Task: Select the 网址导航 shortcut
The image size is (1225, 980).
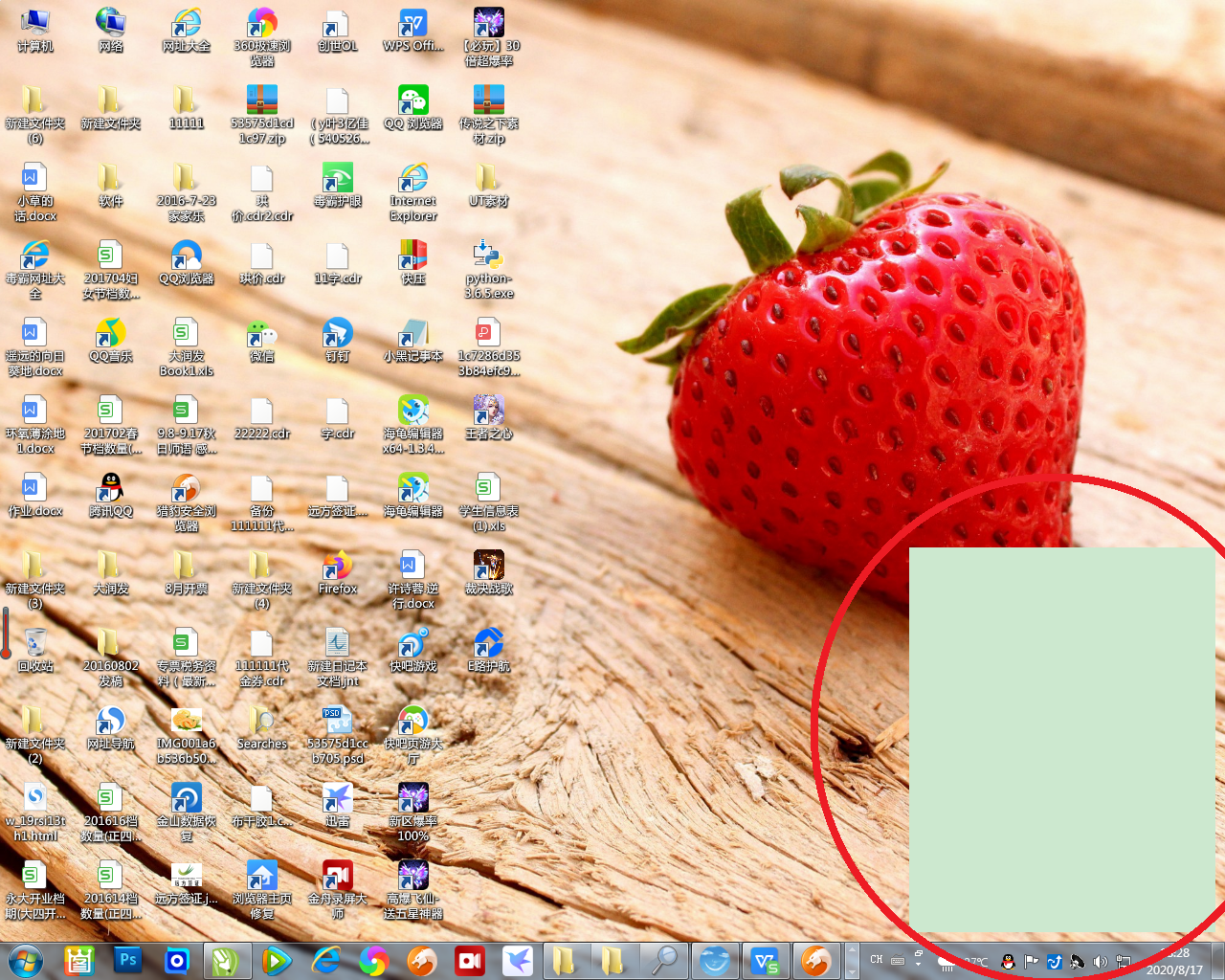Action: (111, 728)
